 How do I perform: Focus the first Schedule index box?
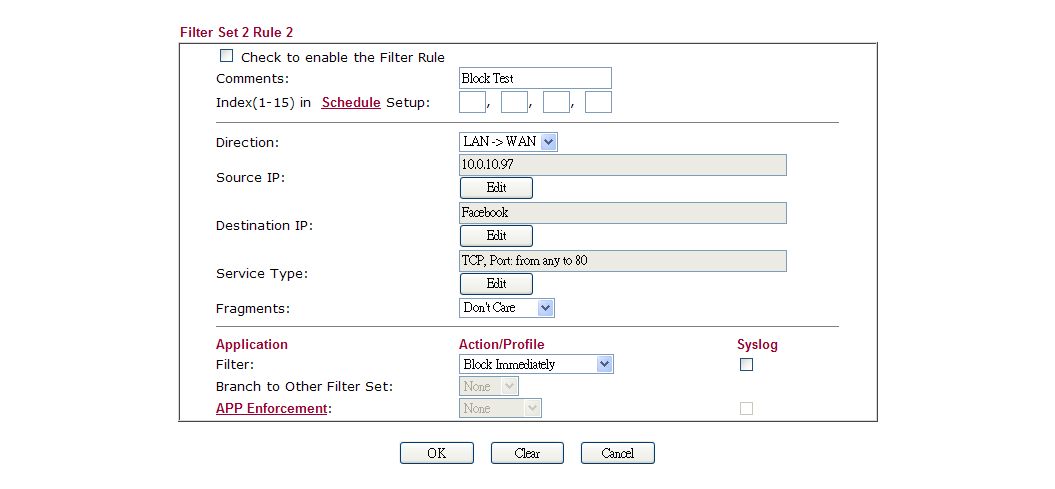[472, 102]
